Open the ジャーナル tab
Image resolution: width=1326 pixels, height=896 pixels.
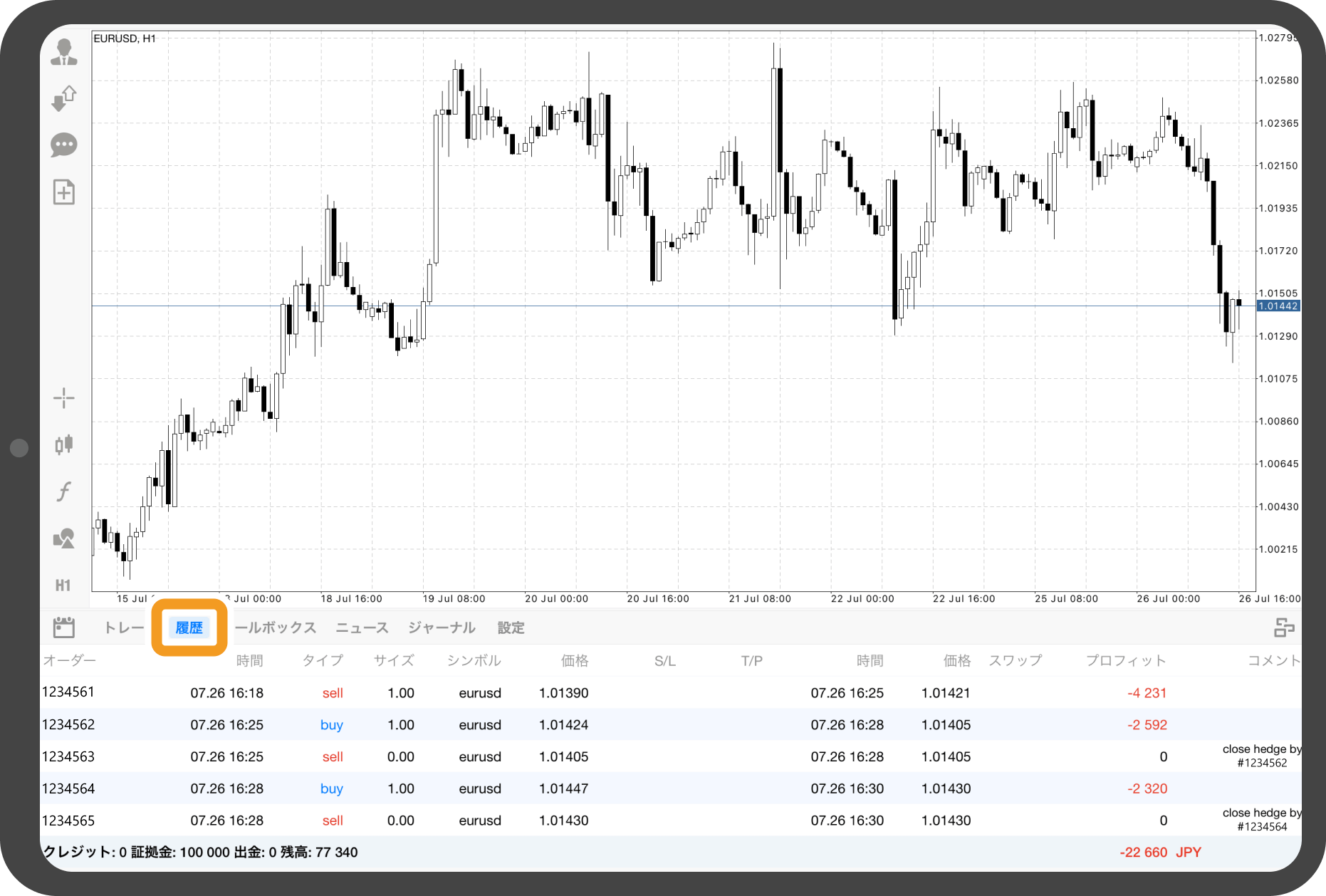pyautogui.click(x=442, y=627)
